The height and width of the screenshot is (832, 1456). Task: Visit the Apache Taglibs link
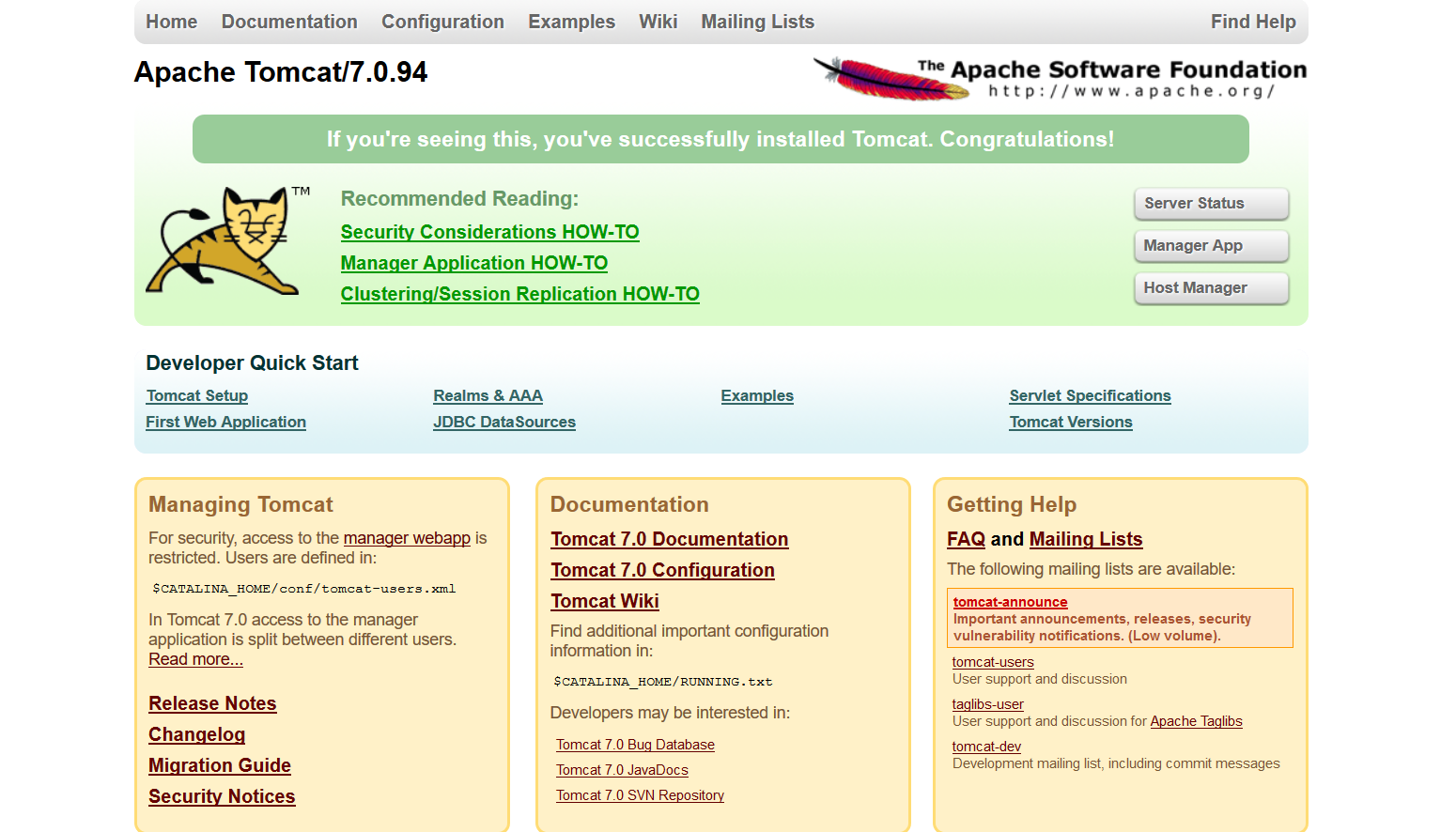coord(1196,721)
